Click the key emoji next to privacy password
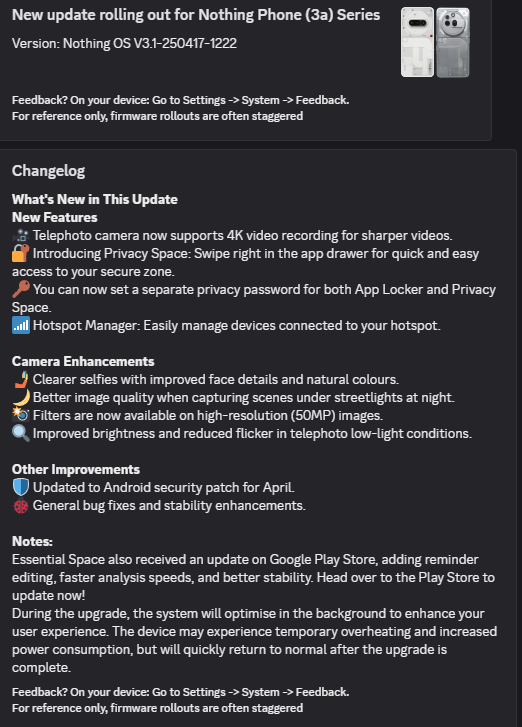 pyautogui.click(x=21, y=290)
